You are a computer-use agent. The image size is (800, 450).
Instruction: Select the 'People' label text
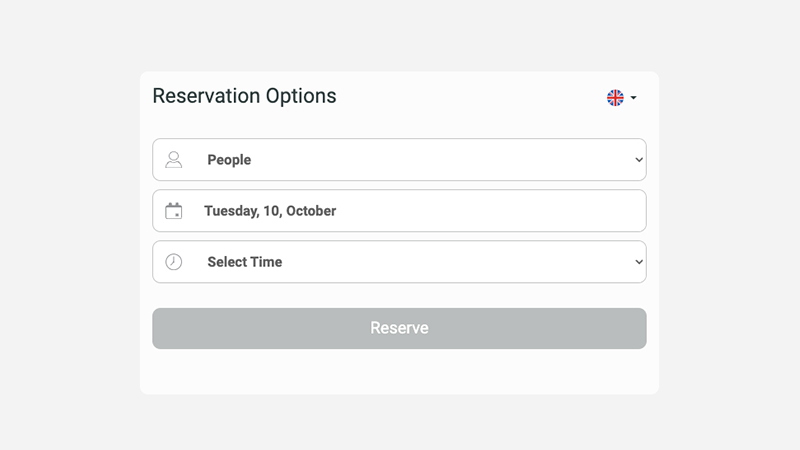[229, 160]
